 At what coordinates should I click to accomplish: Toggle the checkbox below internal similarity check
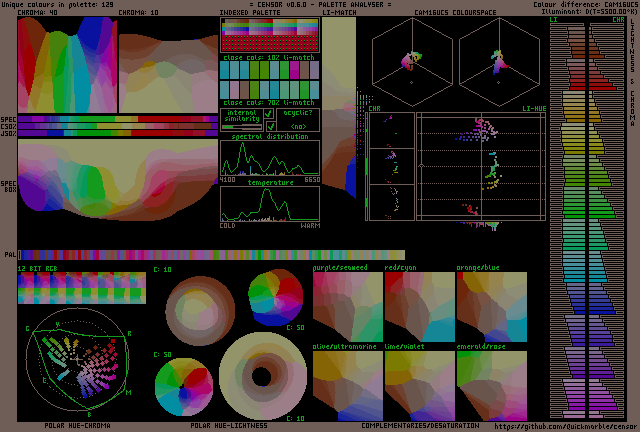click(269, 127)
